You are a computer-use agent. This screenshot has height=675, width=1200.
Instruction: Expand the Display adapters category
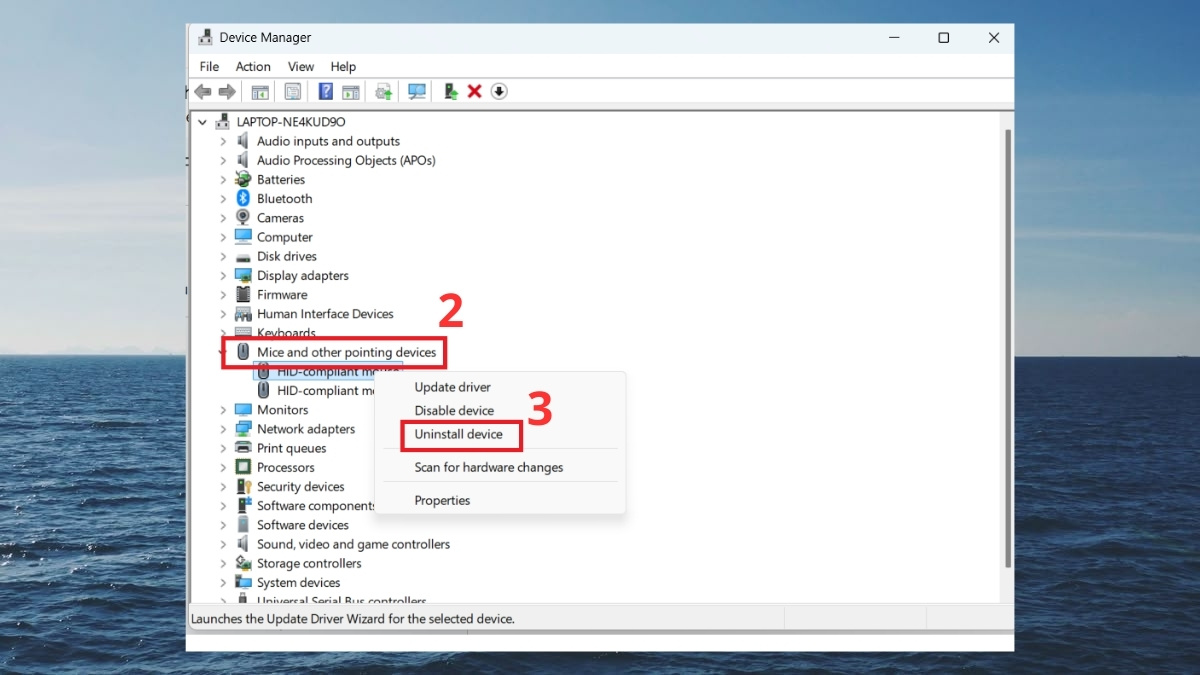(x=223, y=276)
